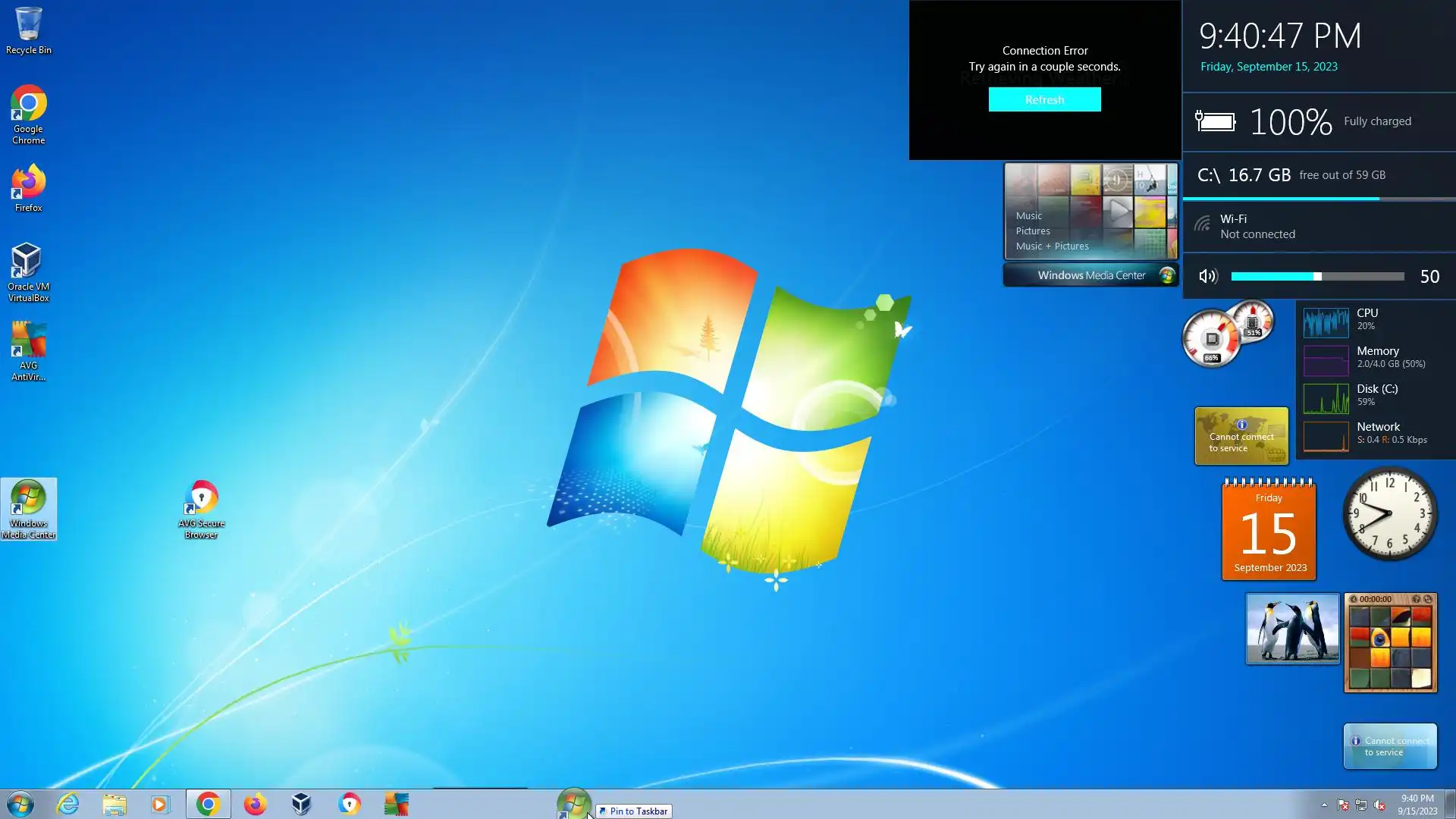
Task: Open the taskbar clock date flyout
Action: [x=1417, y=805]
